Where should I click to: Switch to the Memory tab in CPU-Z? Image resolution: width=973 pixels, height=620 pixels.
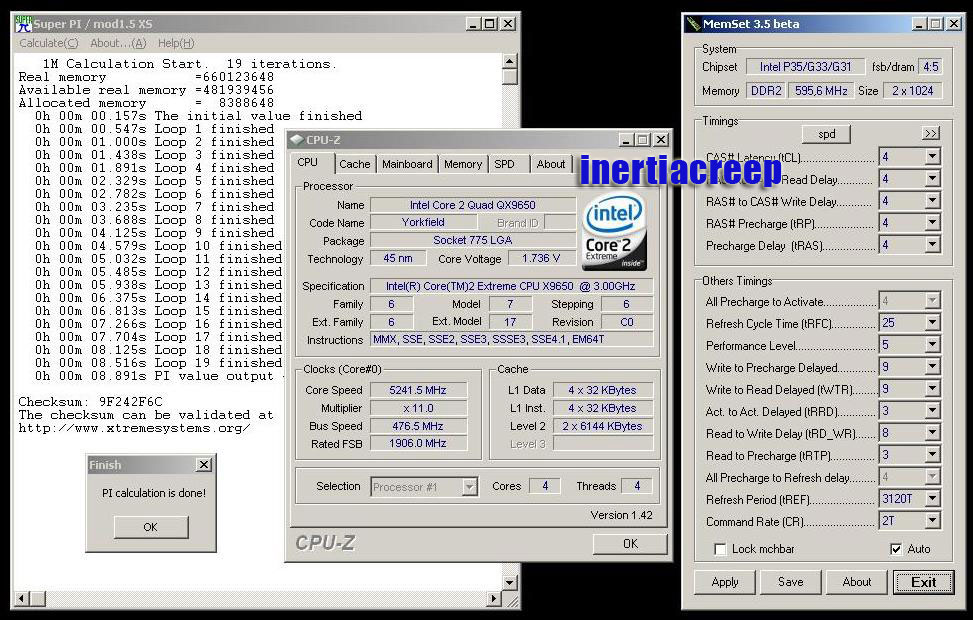point(463,164)
